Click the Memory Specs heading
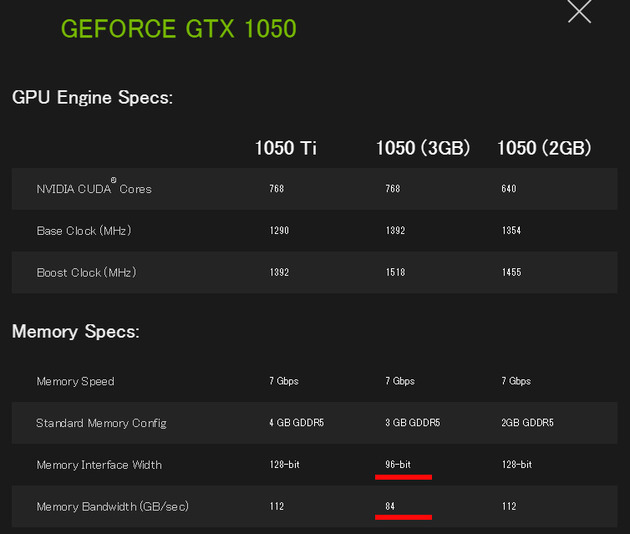The width and height of the screenshot is (630, 534). coord(76,331)
